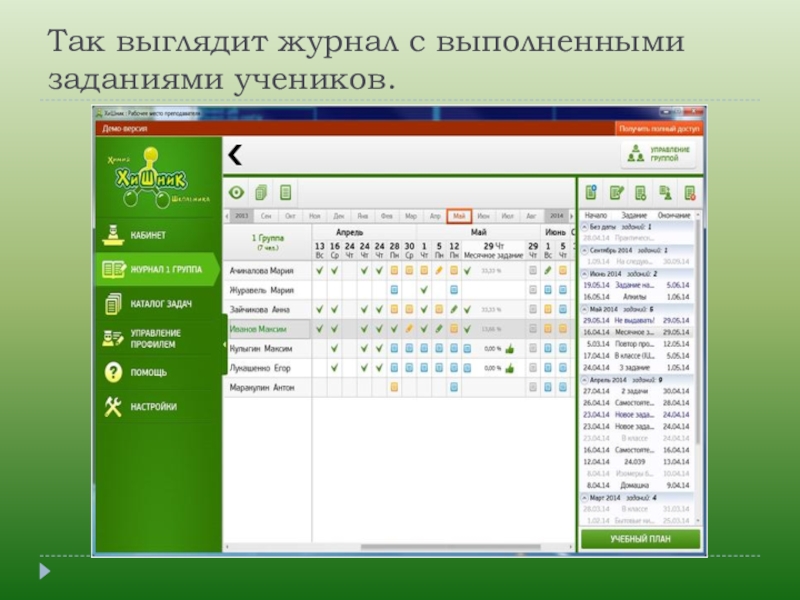Select the 24.039 task row
800x600 pixels.
(637, 462)
